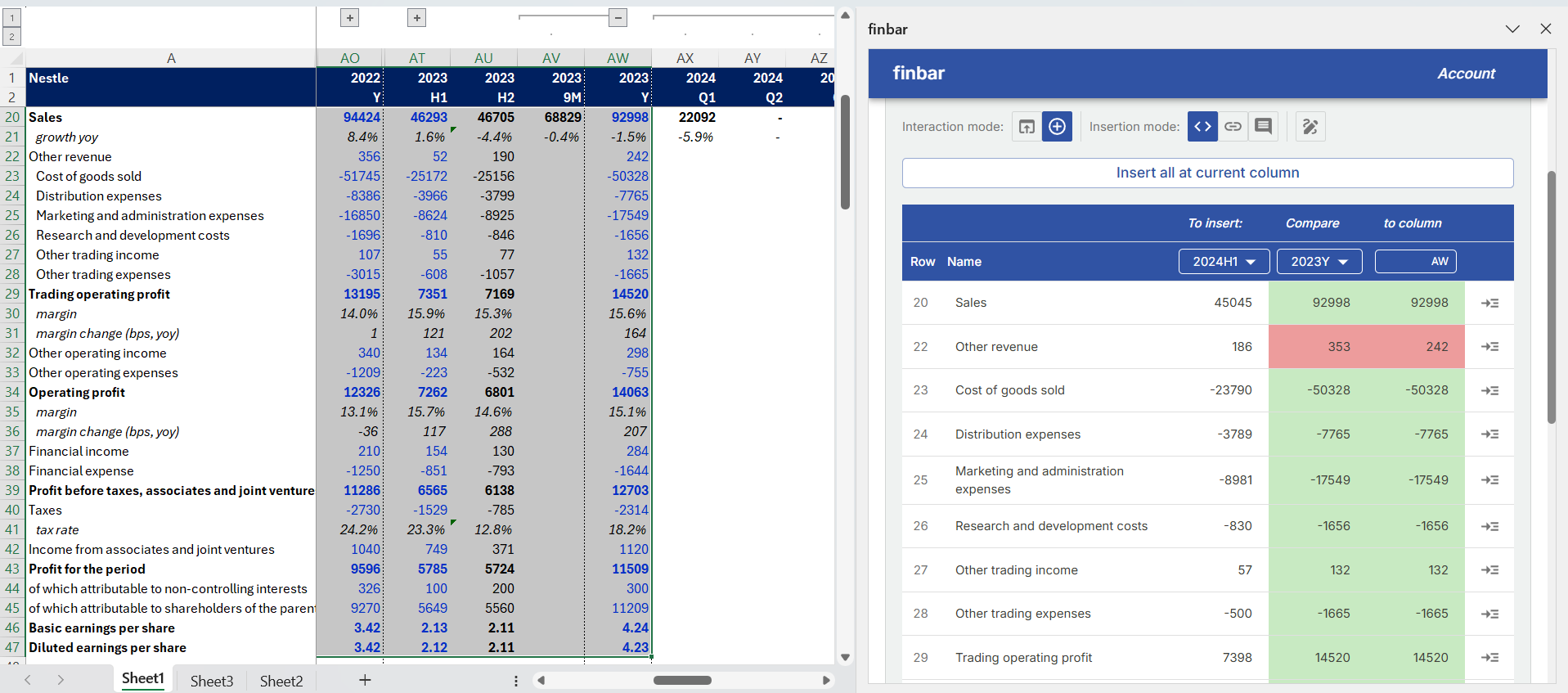Screen dimensions: 1568x693
Task: Select column A header
Action: (171, 58)
